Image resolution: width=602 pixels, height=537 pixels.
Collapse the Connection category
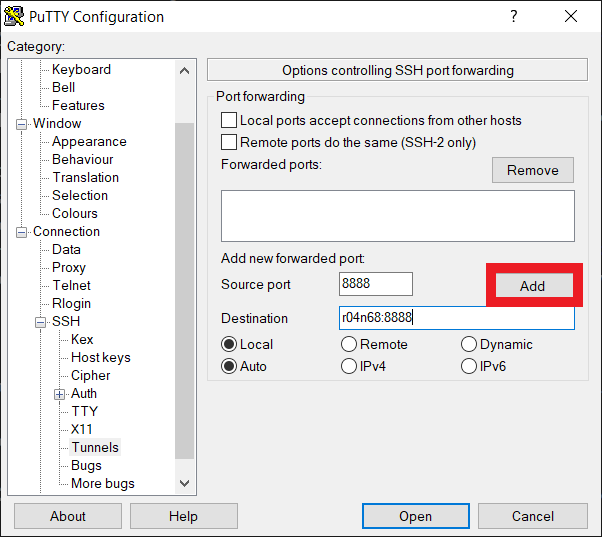point(22,232)
